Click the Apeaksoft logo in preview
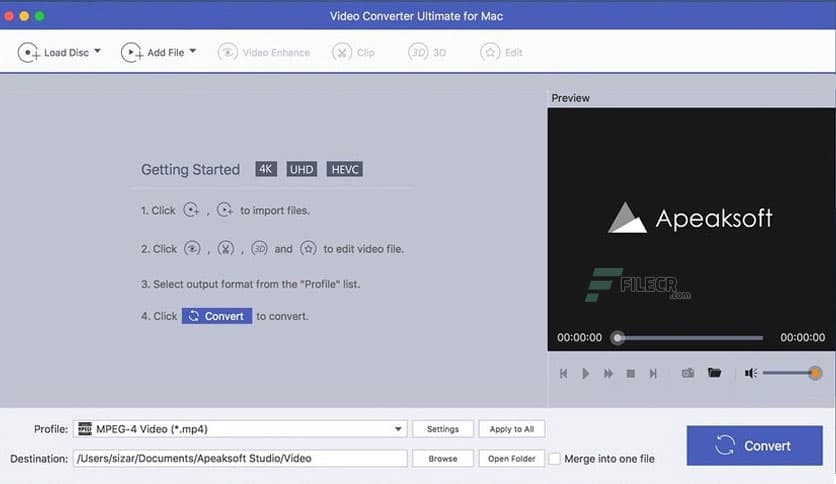This screenshot has width=836, height=484. pos(690,218)
